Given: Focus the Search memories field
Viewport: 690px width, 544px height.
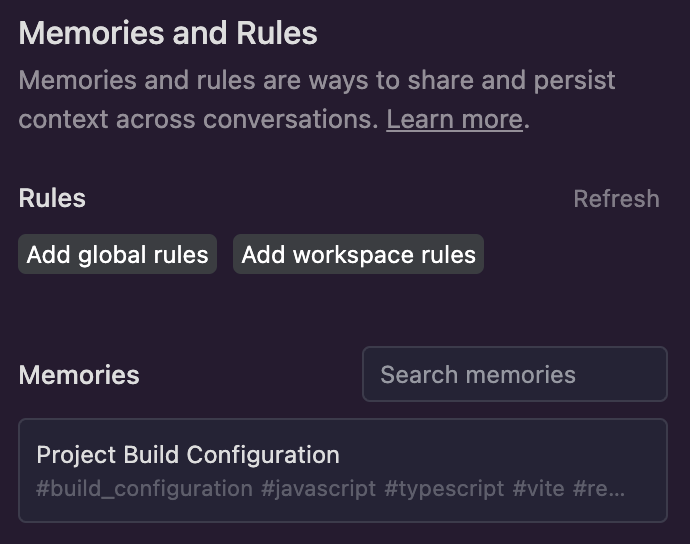Looking at the screenshot, I should point(514,375).
